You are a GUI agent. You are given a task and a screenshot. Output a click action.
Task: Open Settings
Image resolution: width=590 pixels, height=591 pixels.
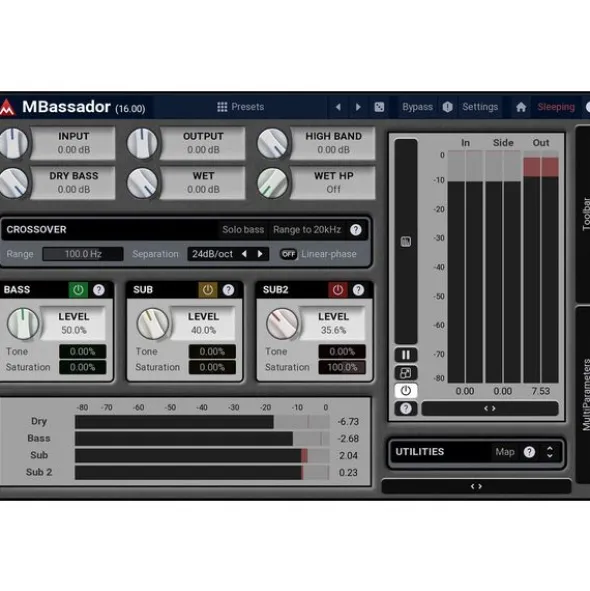click(480, 107)
